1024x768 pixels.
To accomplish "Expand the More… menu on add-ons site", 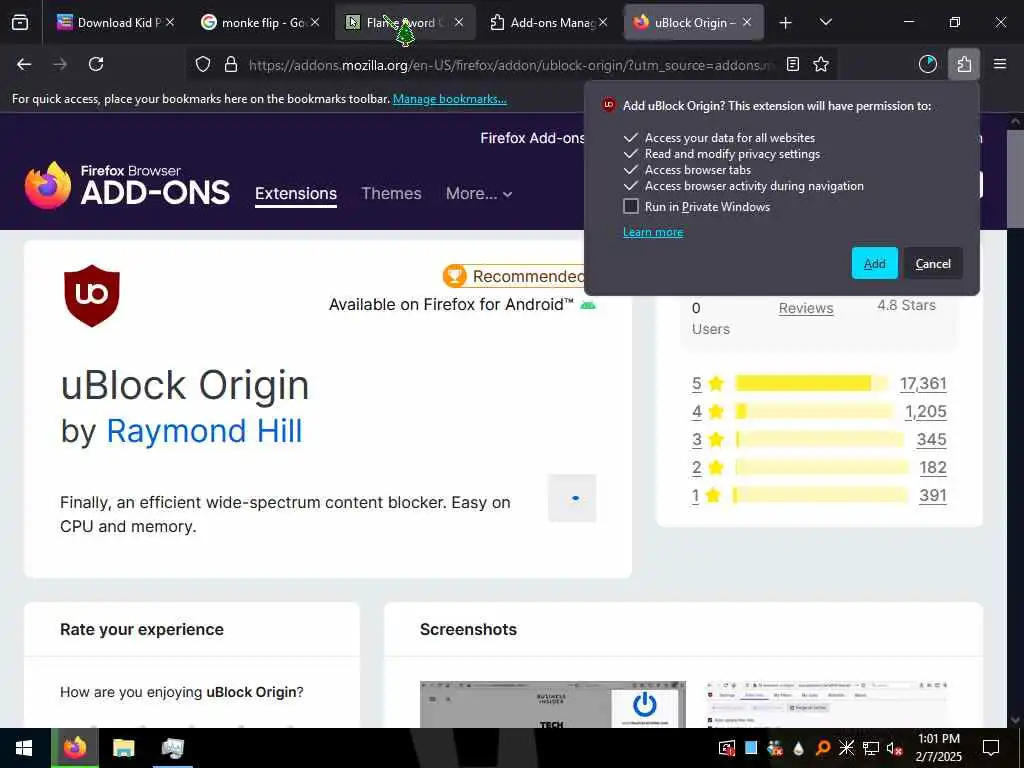I will tap(479, 193).
